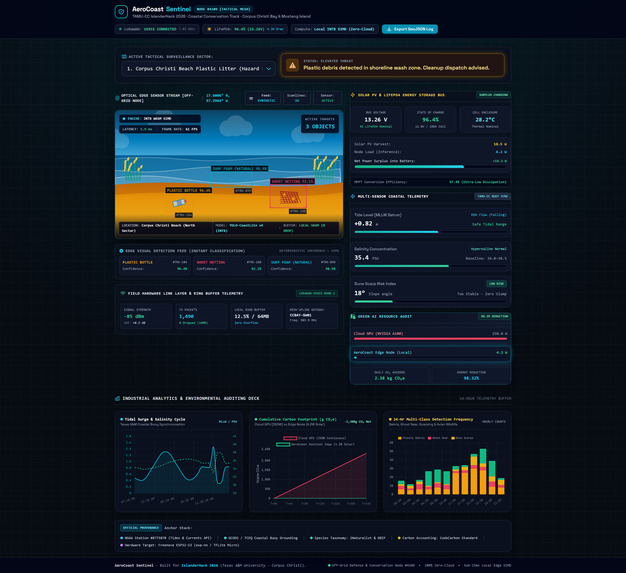
Task: Click the AeroCoast Sentinel shield logo
Action: 121,12
